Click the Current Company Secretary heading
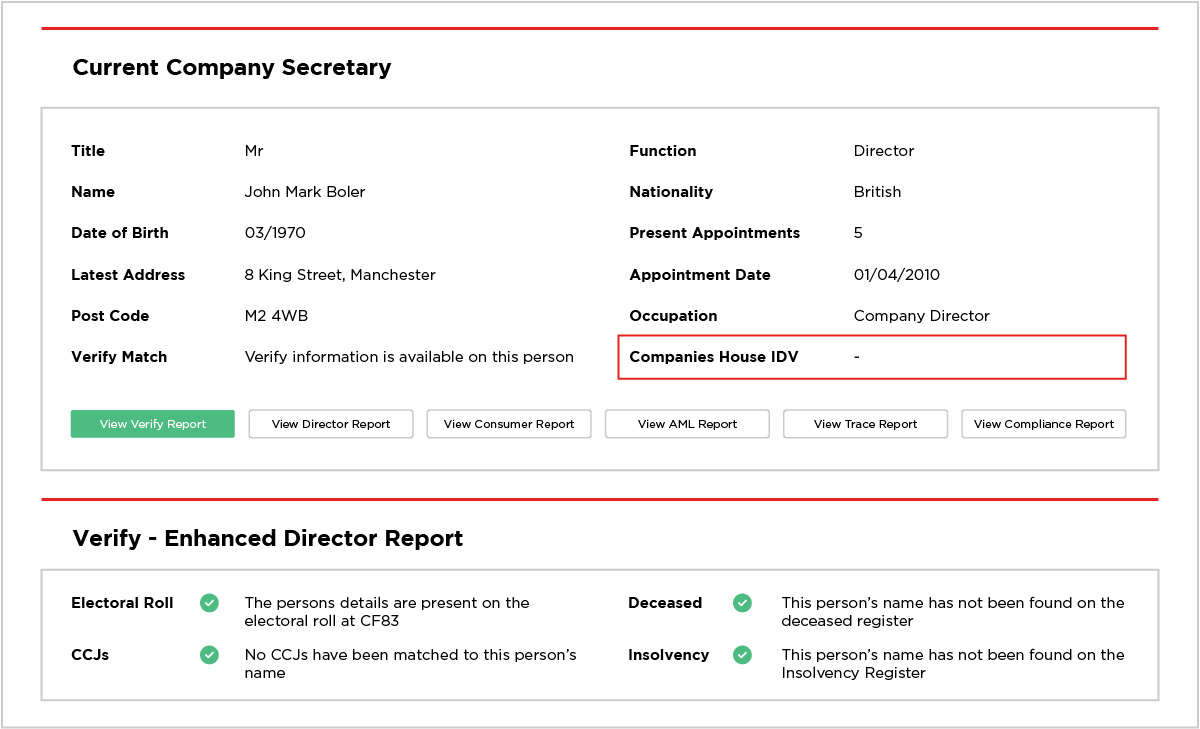The width and height of the screenshot is (1200, 729). click(231, 68)
